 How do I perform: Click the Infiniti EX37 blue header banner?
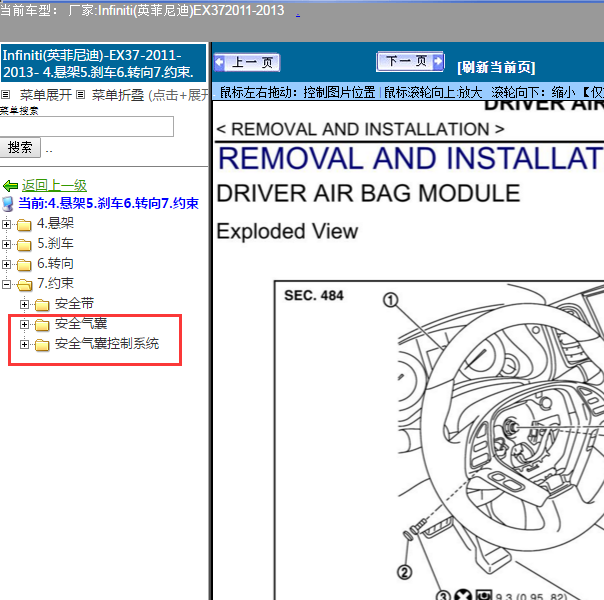[x=104, y=63]
